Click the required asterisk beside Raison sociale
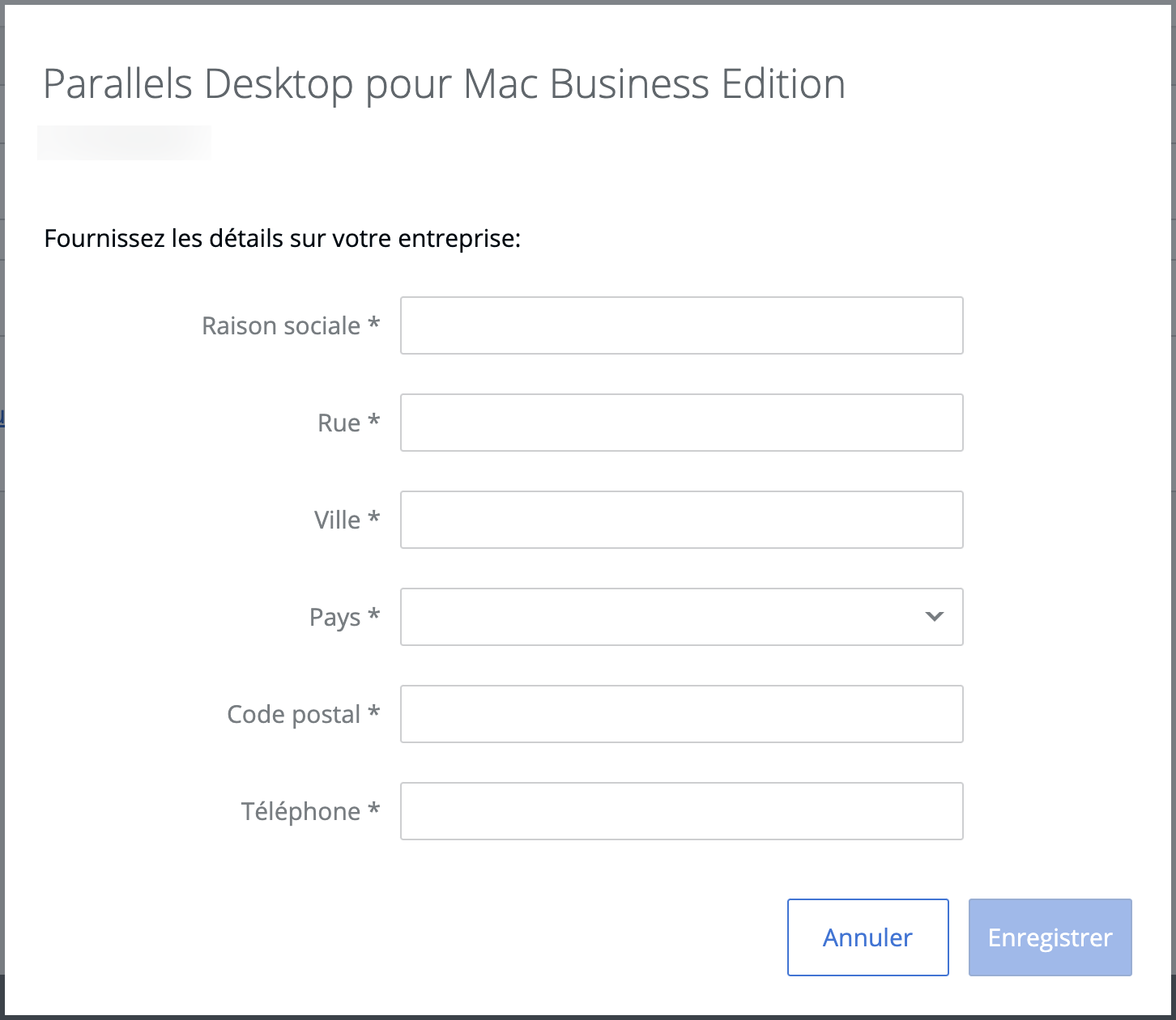 [x=373, y=324]
